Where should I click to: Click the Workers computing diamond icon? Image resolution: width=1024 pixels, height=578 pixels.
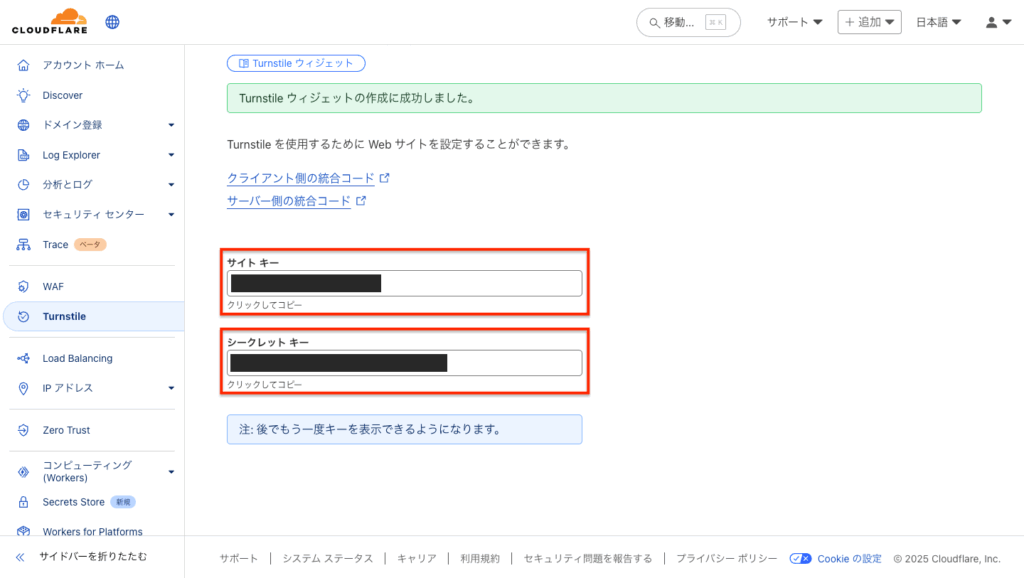24,472
